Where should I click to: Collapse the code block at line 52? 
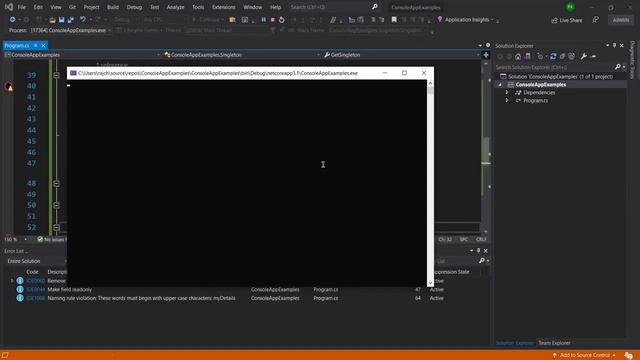(57, 227)
